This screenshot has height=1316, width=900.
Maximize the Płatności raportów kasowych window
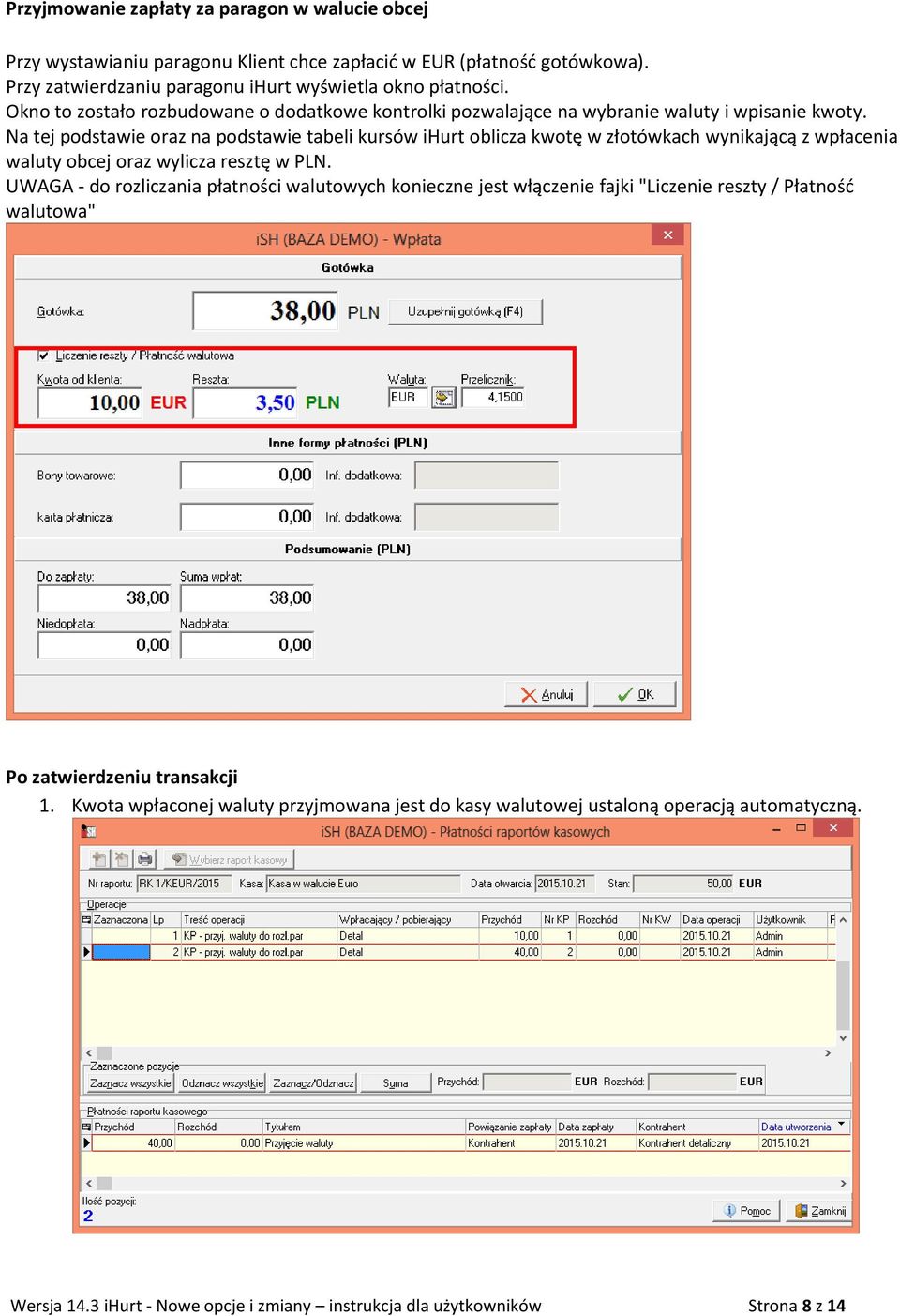click(x=801, y=828)
